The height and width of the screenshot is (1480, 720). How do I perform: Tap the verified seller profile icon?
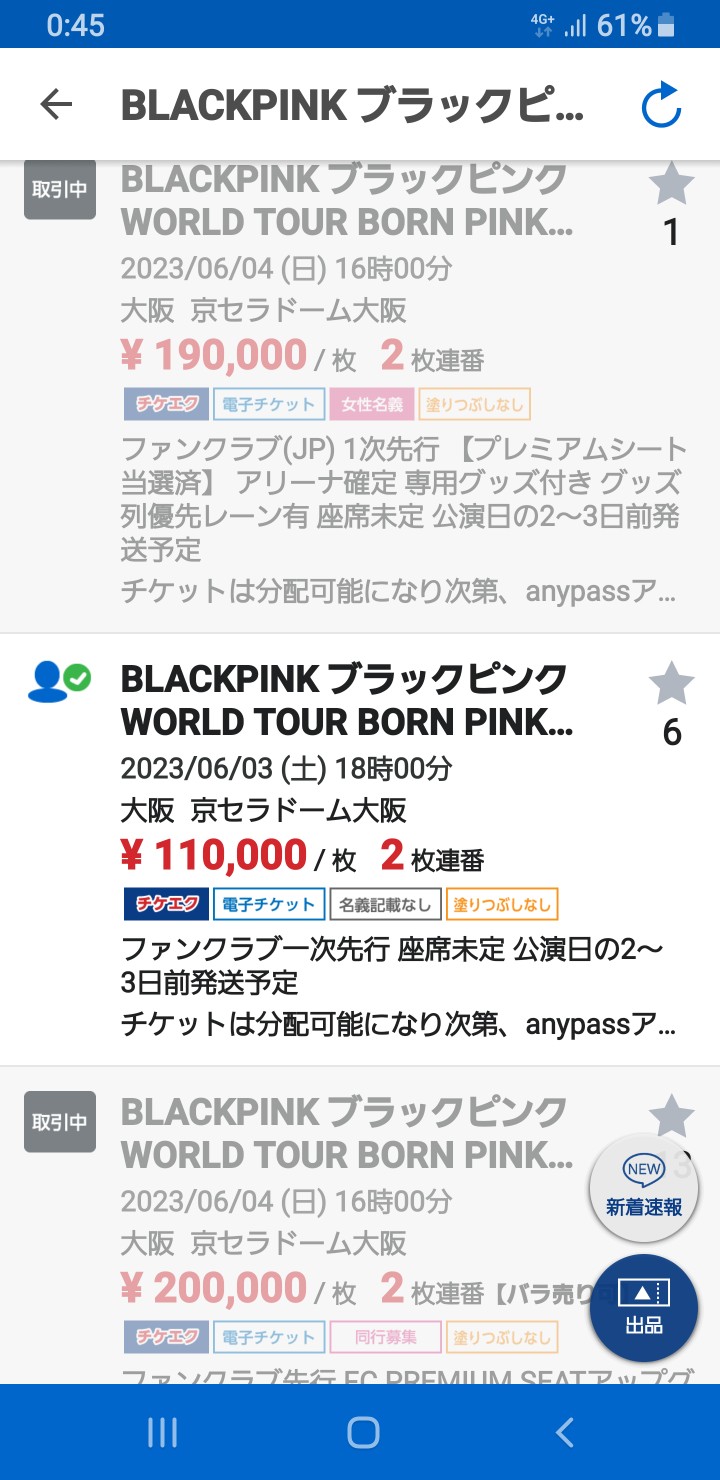59,682
